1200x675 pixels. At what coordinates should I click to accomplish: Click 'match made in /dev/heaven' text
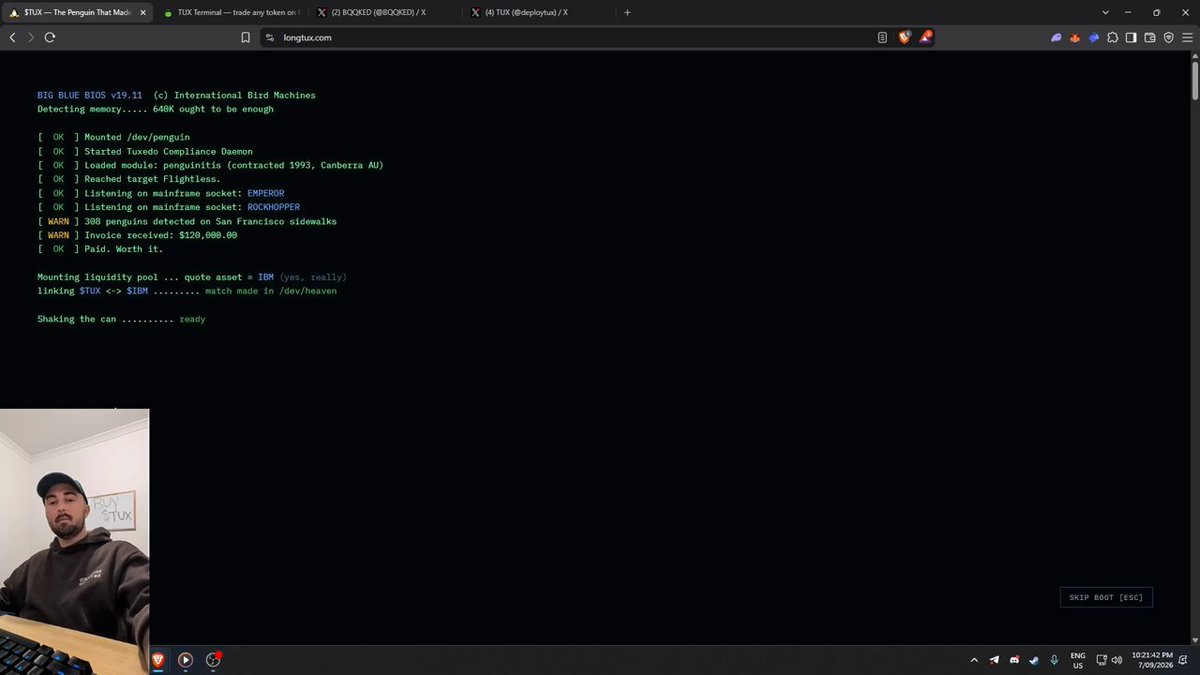pyautogui.click(x=271, y=291)
